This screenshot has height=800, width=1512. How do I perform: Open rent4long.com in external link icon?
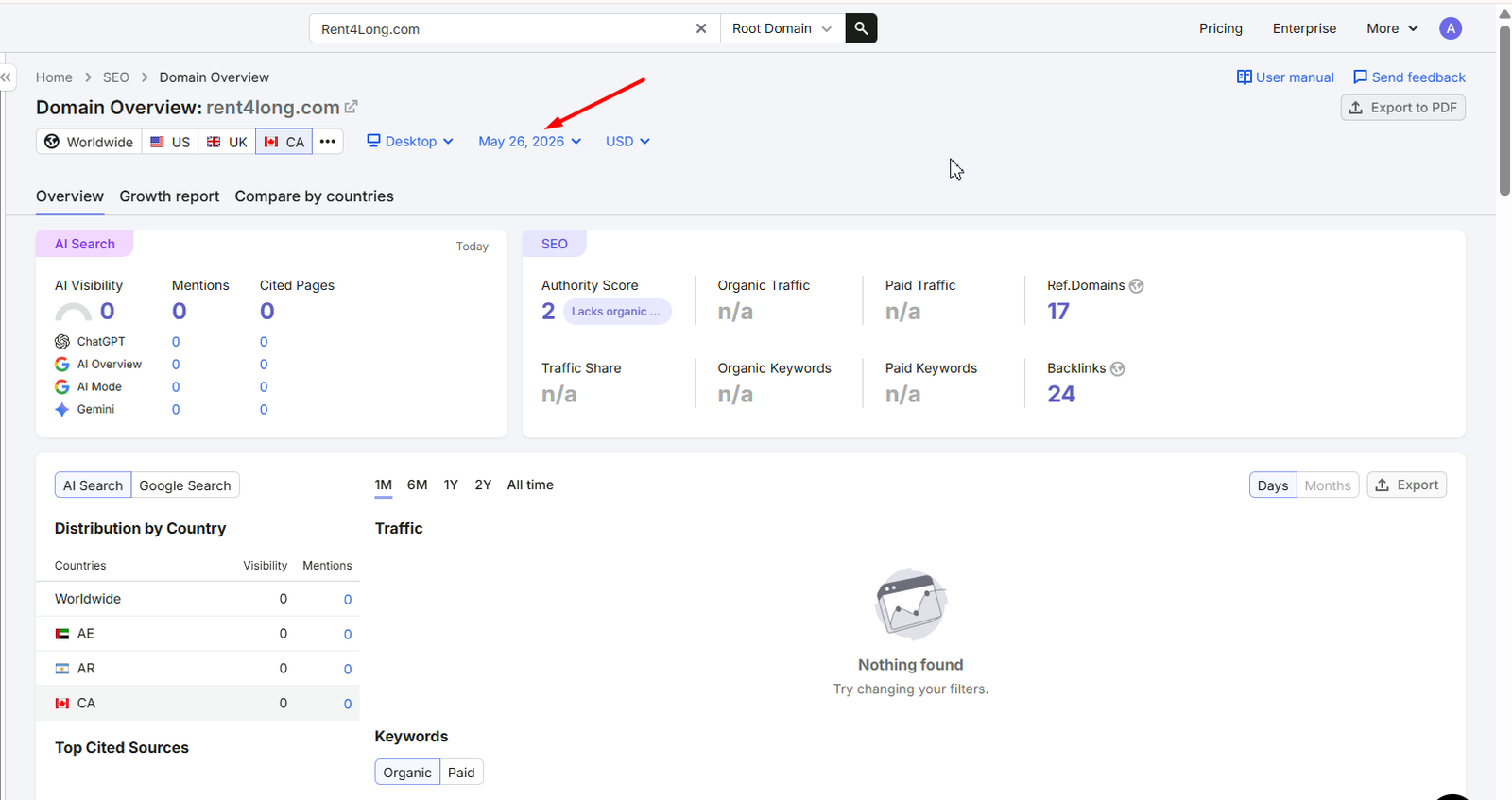(x=352, y=107)
